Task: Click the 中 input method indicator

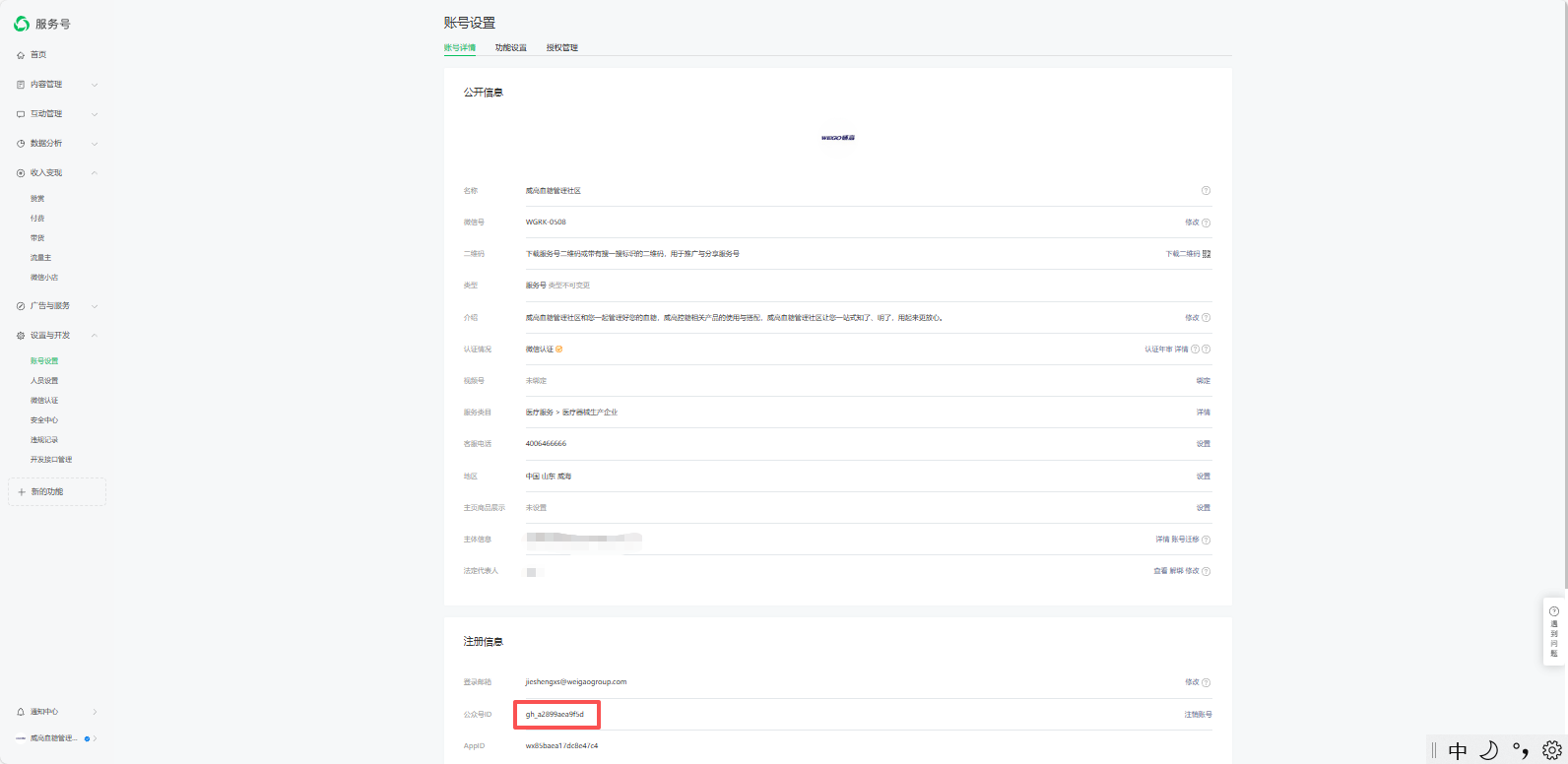Action: tap(1458, 751)
